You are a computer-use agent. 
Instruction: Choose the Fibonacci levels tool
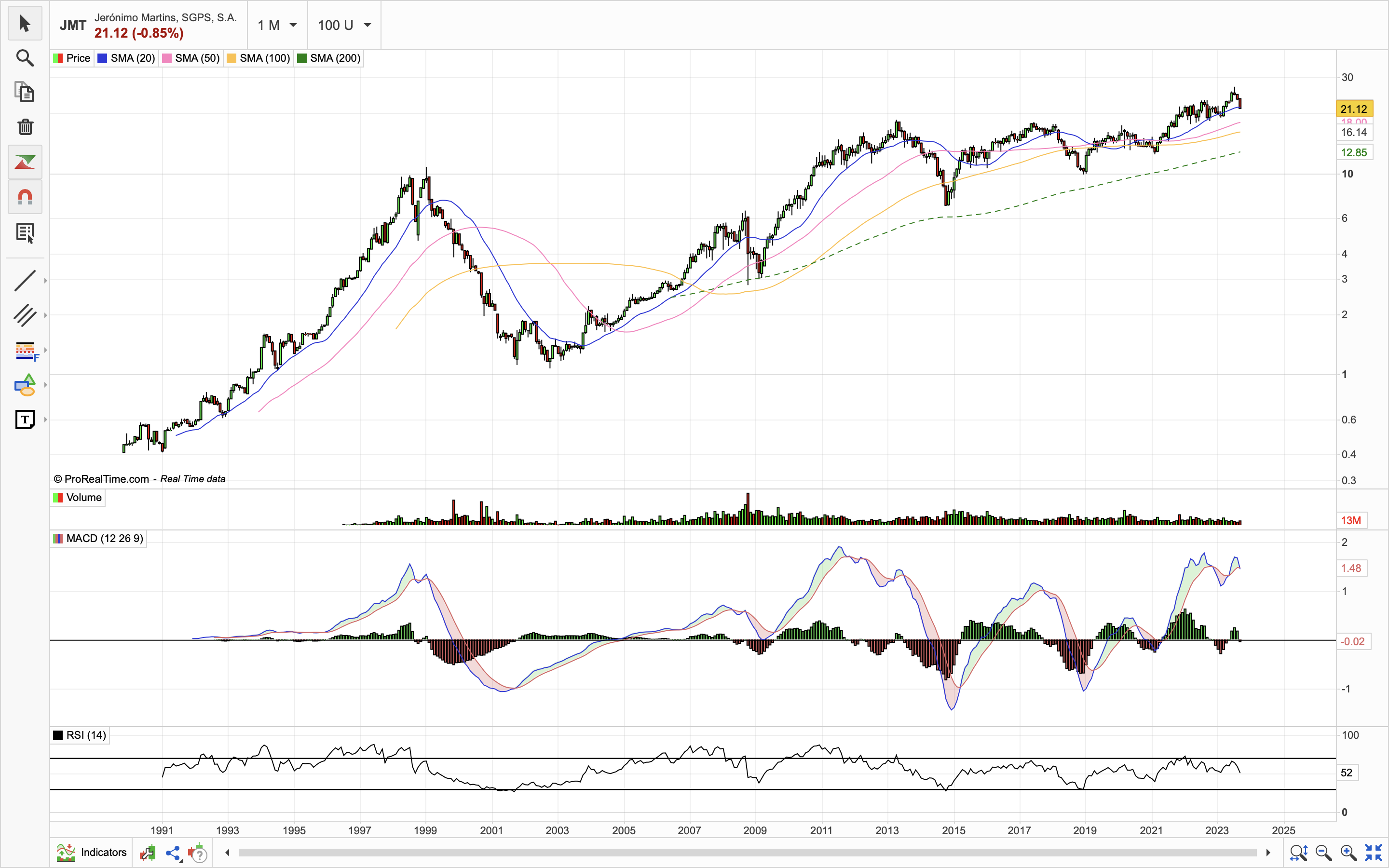pos(25,350)
